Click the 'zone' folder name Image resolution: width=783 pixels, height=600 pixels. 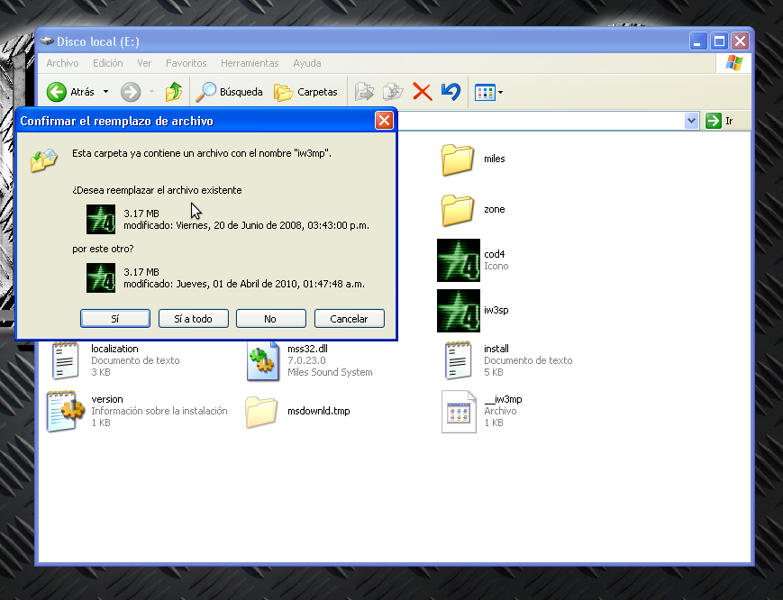(x=494, y=209)
